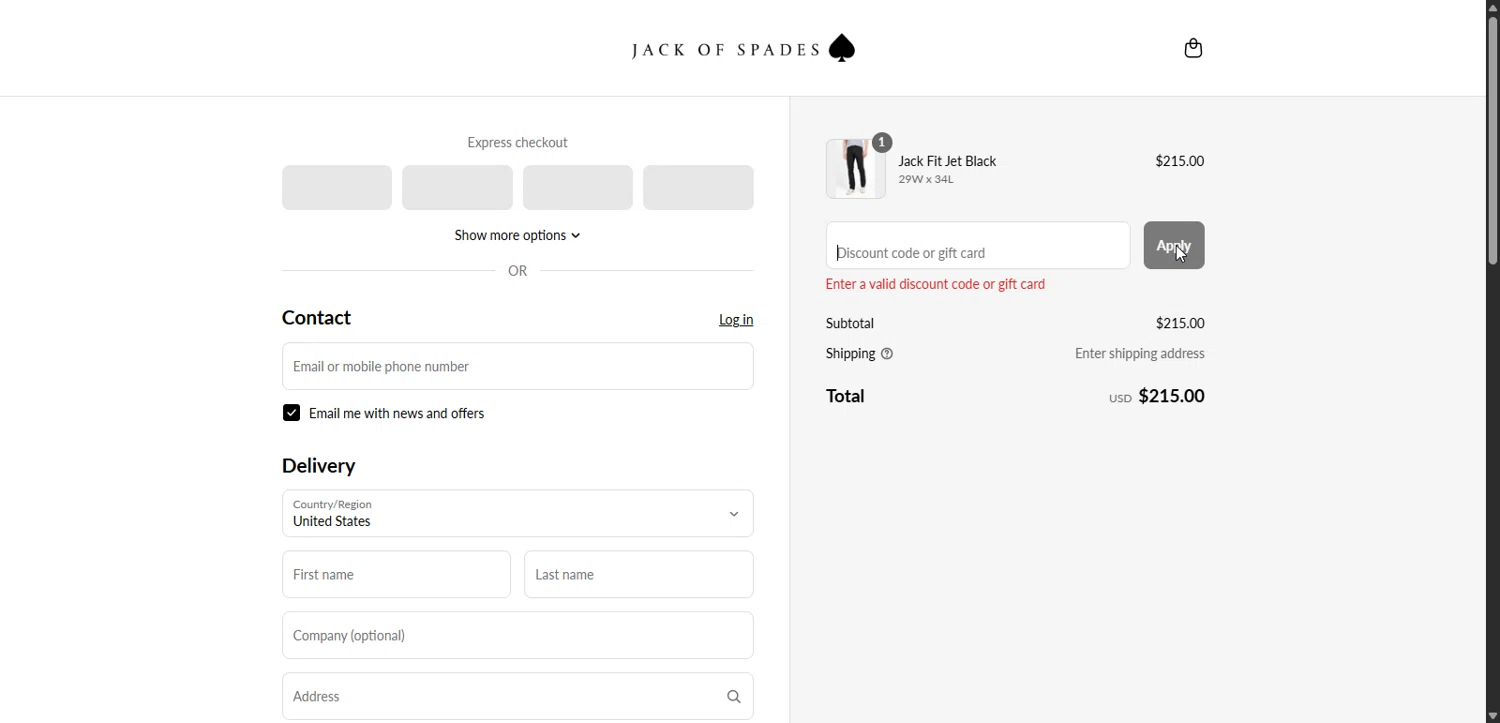1500x723 pixels.
Task: Click the Company (optional) field
Action: pyautogui.click(x=517, y=636)
